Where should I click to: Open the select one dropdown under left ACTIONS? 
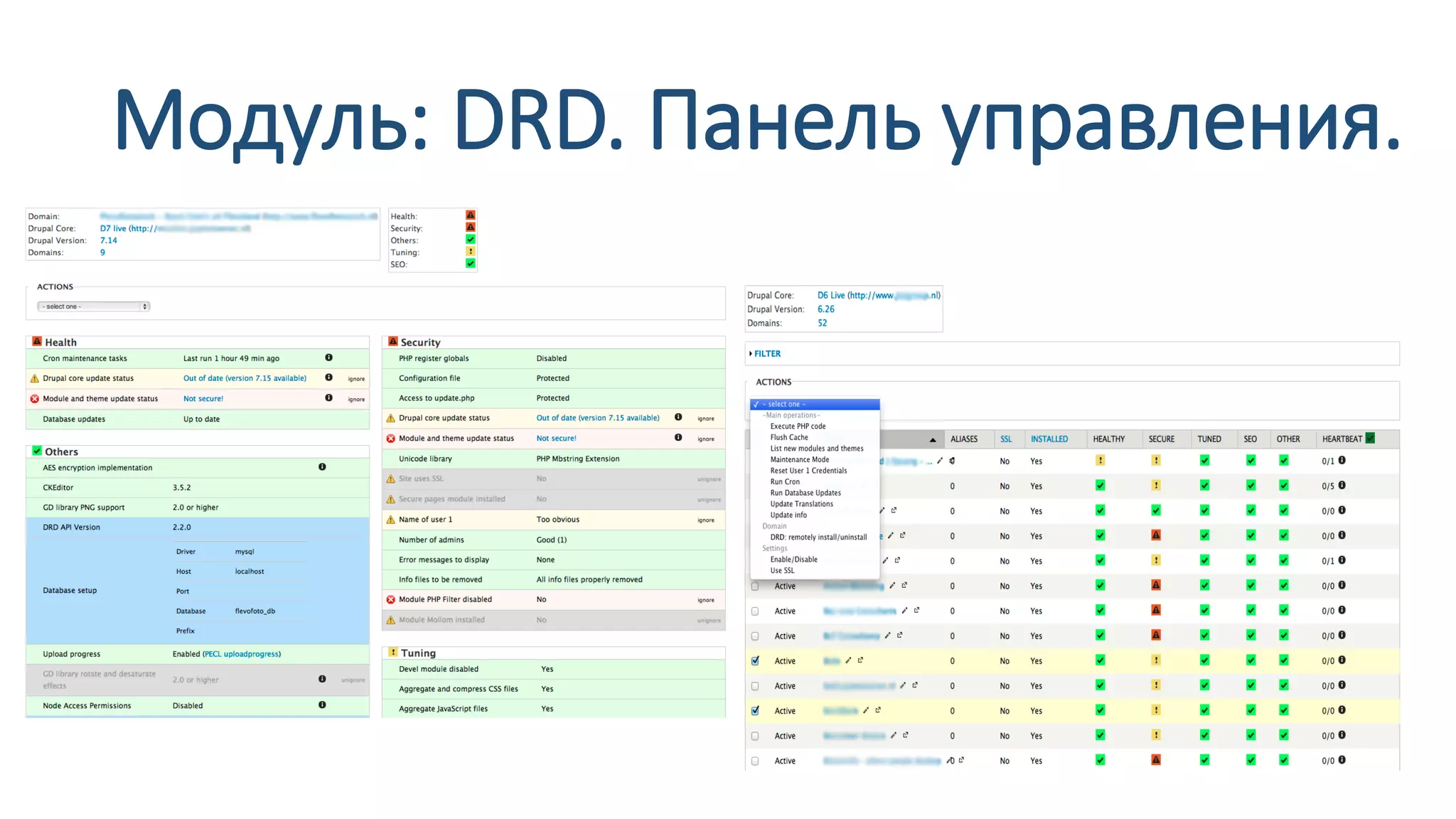coord(93,306)
